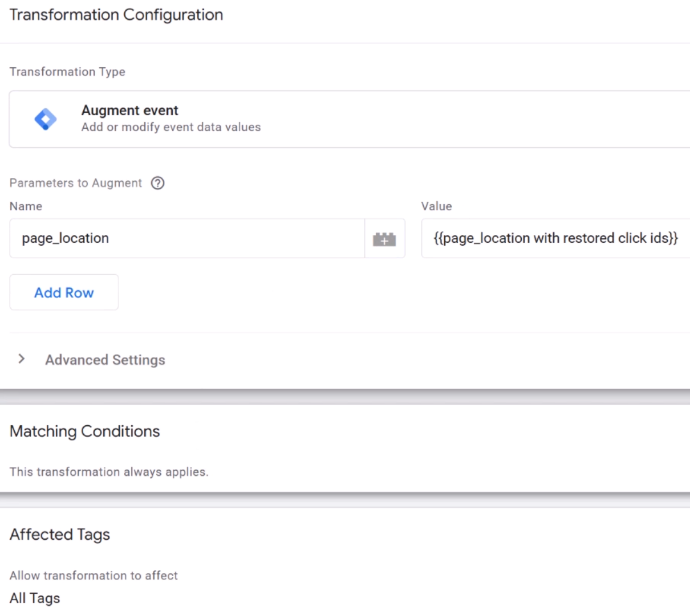Click the Parameters to Augment label
This screenshot has width=690, height=611.
click(x=76, y=183)
